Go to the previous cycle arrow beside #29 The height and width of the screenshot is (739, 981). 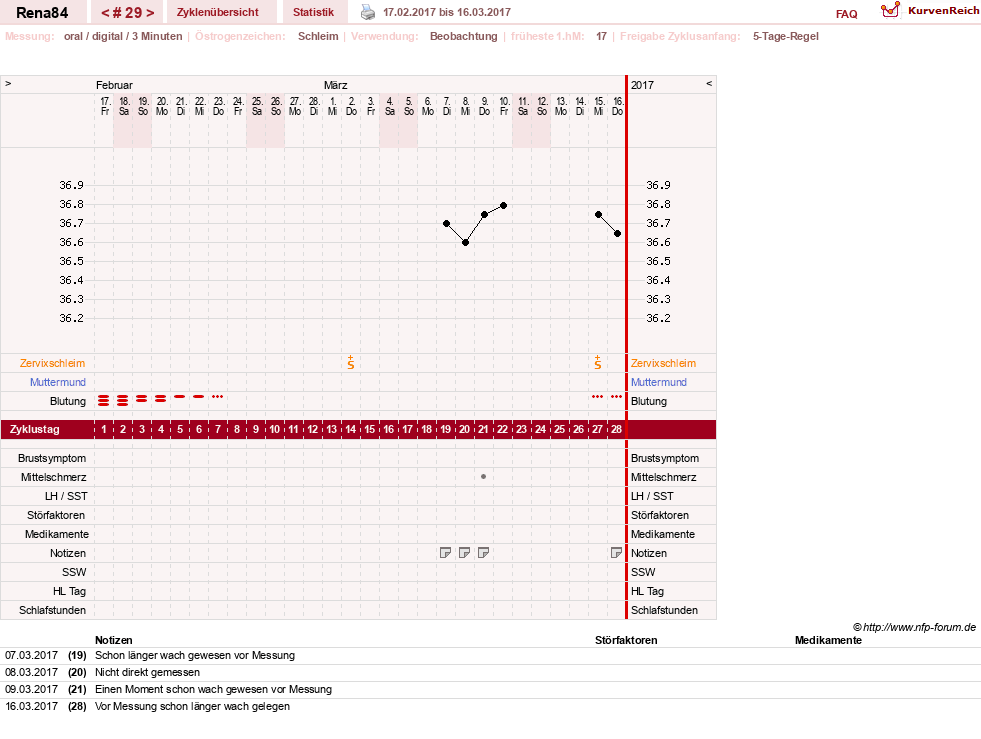(105, 13)
